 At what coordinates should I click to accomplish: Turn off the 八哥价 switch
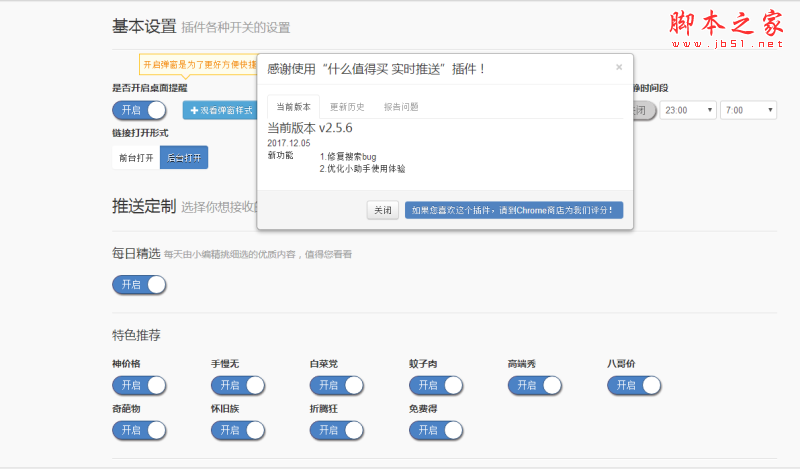click(634, 385)
